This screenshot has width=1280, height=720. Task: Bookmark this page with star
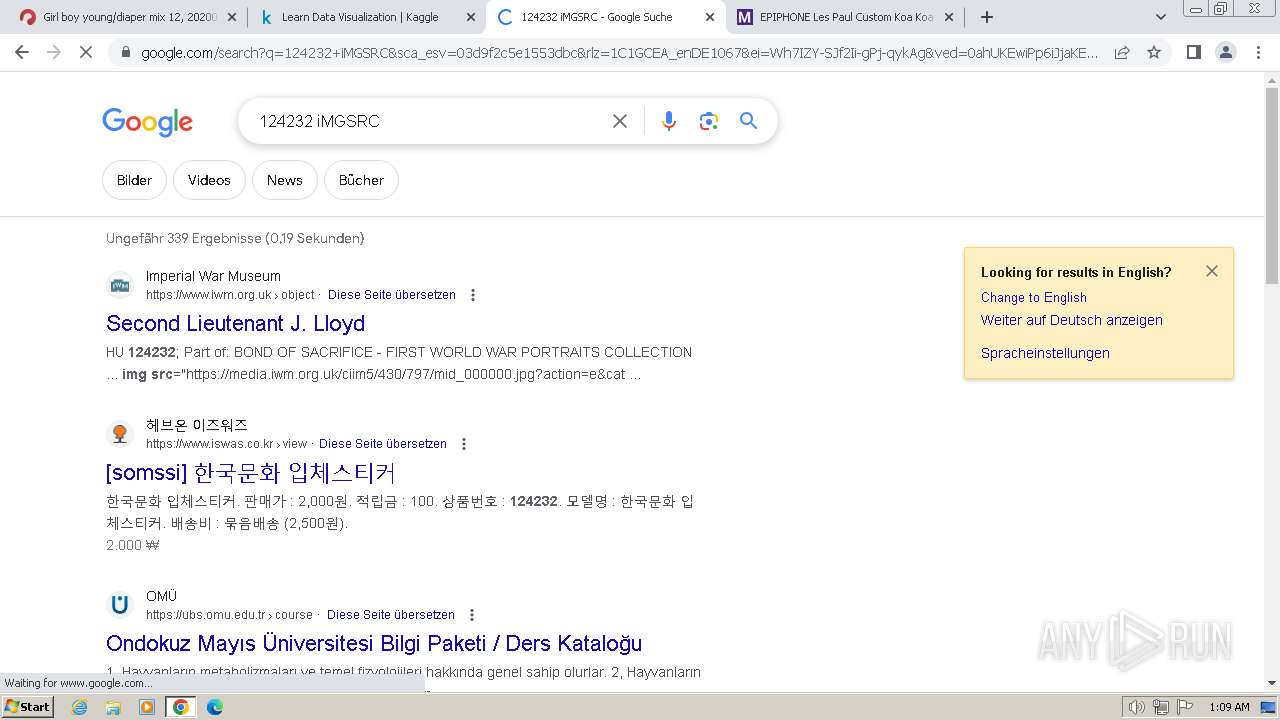point(1154,52)
